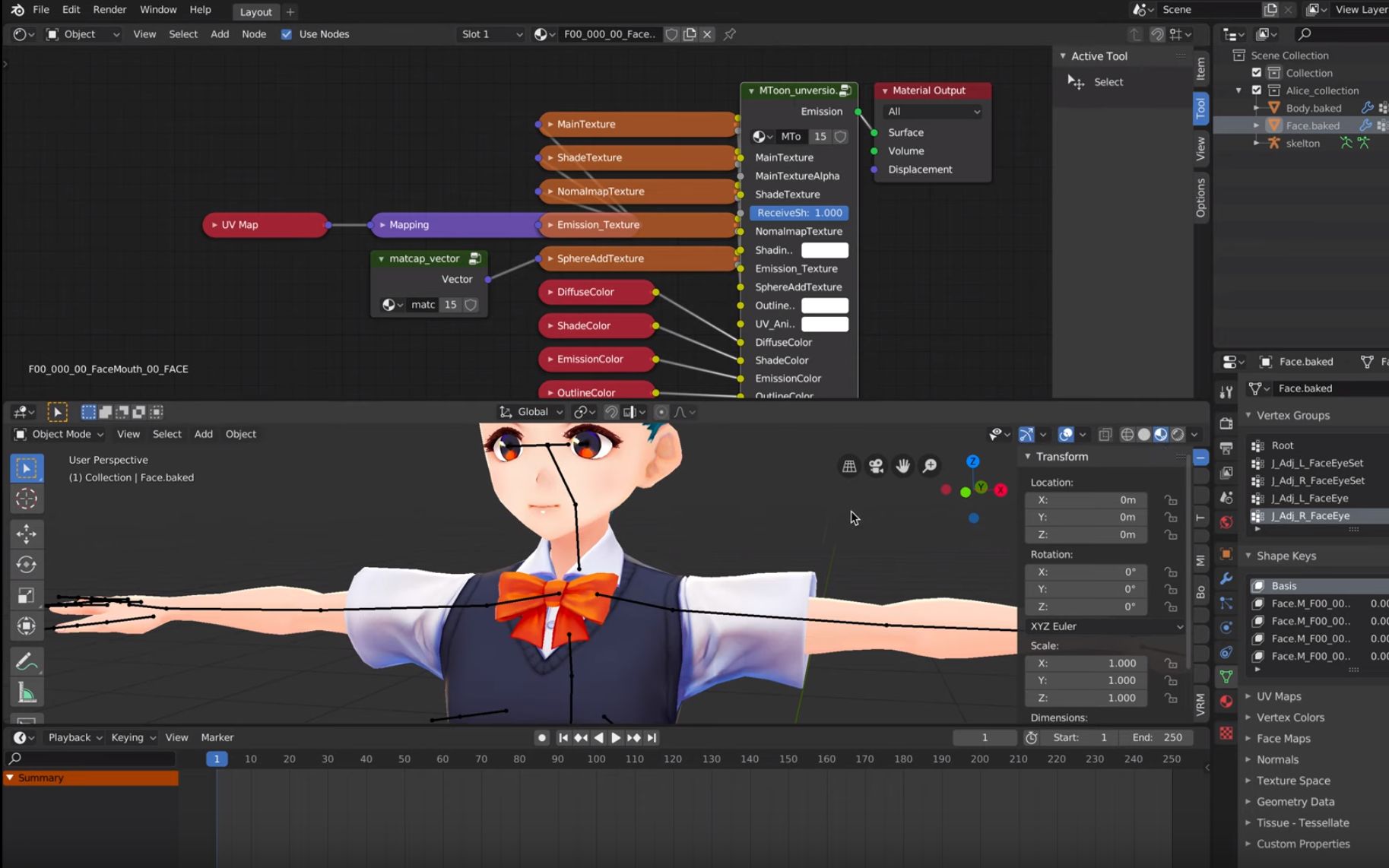Select the Transform tool
This screenshot has width=1389, height=868.
pos(27,626)
